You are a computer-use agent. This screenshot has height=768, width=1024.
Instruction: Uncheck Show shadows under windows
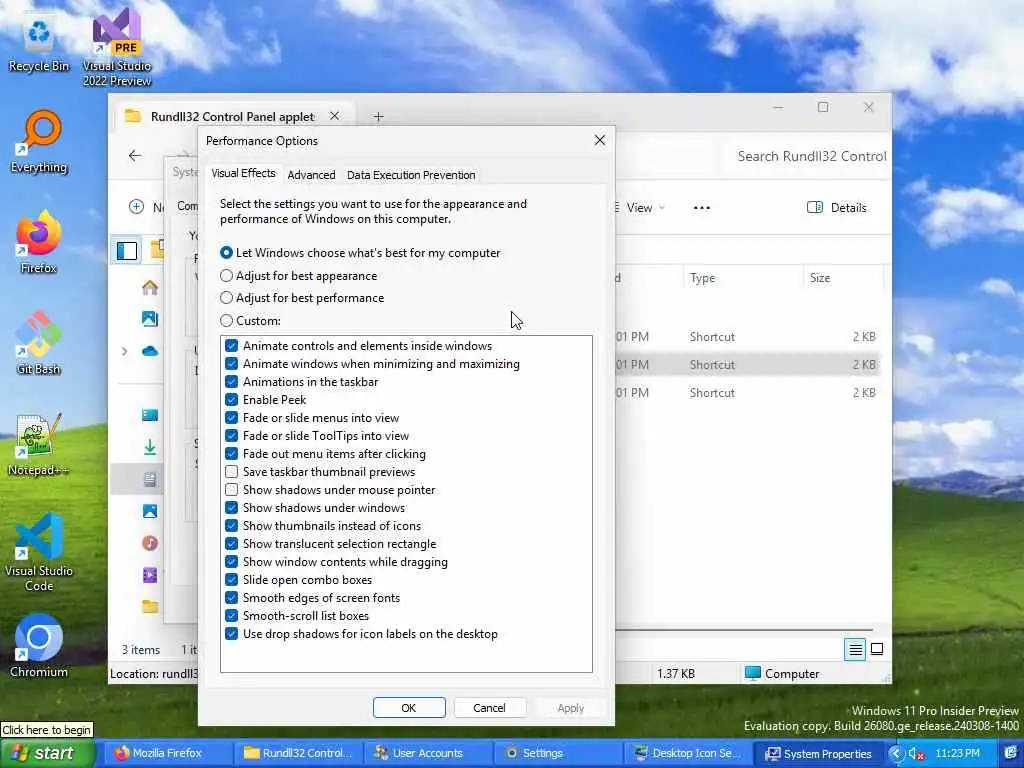(231, 507)
